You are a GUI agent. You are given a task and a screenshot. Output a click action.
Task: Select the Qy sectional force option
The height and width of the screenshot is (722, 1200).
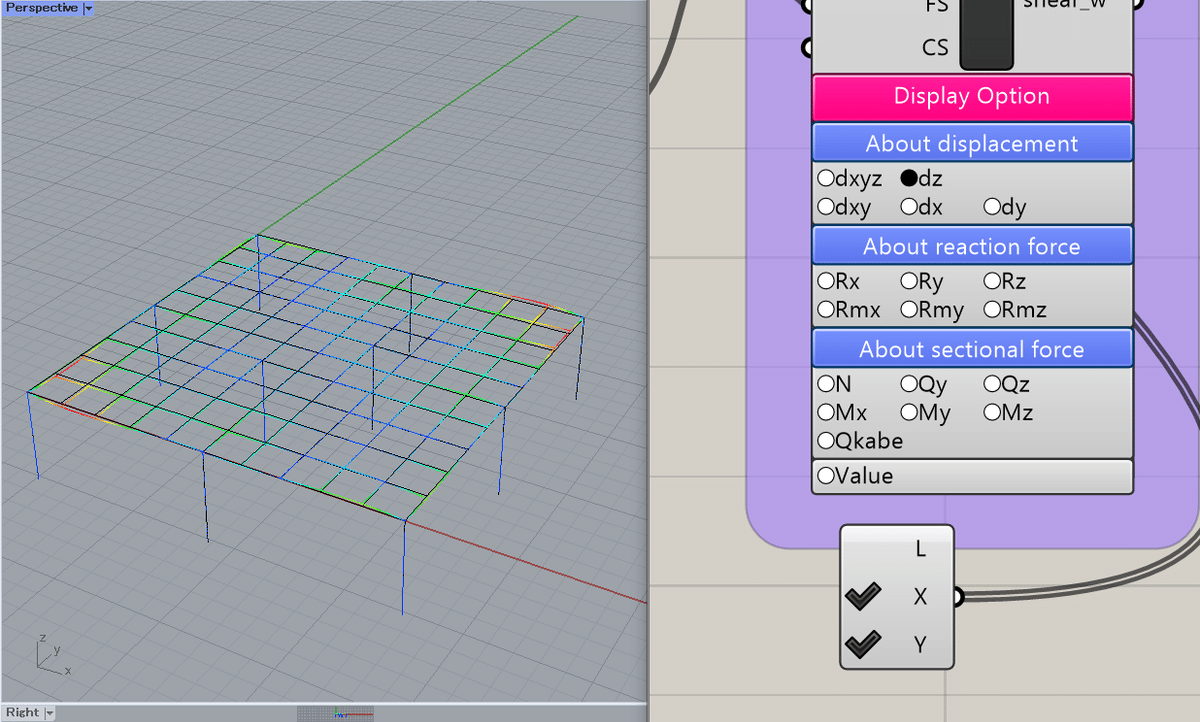coord(909,384)
